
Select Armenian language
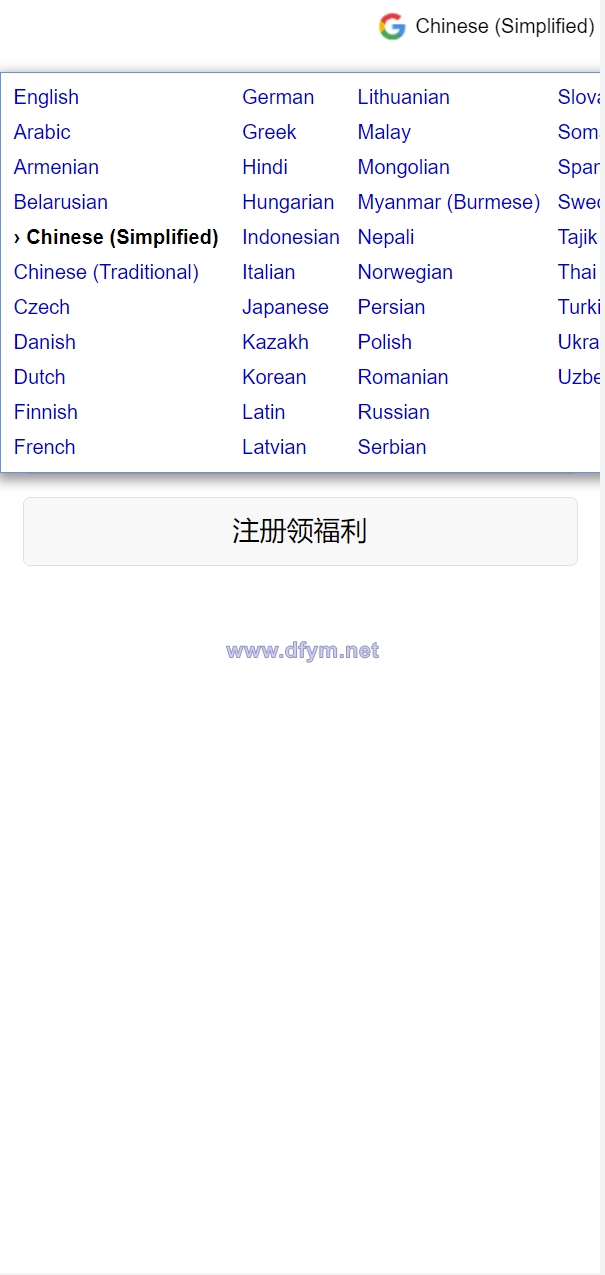pos(56,167)
